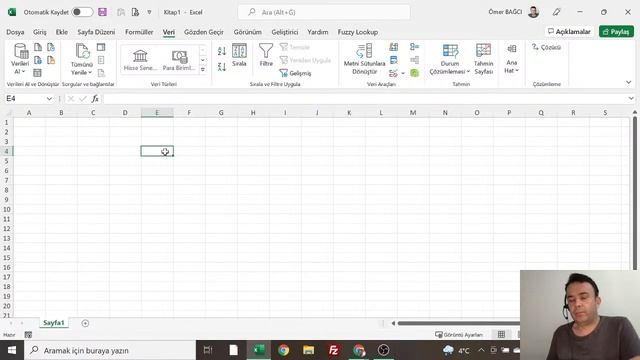640x360 pixels.
Task: Open the Dosya tab
Action: [15, 32]
